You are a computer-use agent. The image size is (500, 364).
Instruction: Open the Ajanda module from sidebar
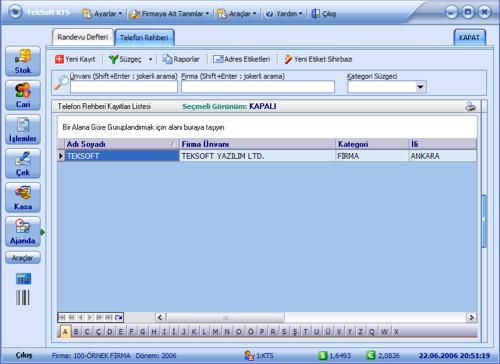pyautogui.click(x=23, y=231)
